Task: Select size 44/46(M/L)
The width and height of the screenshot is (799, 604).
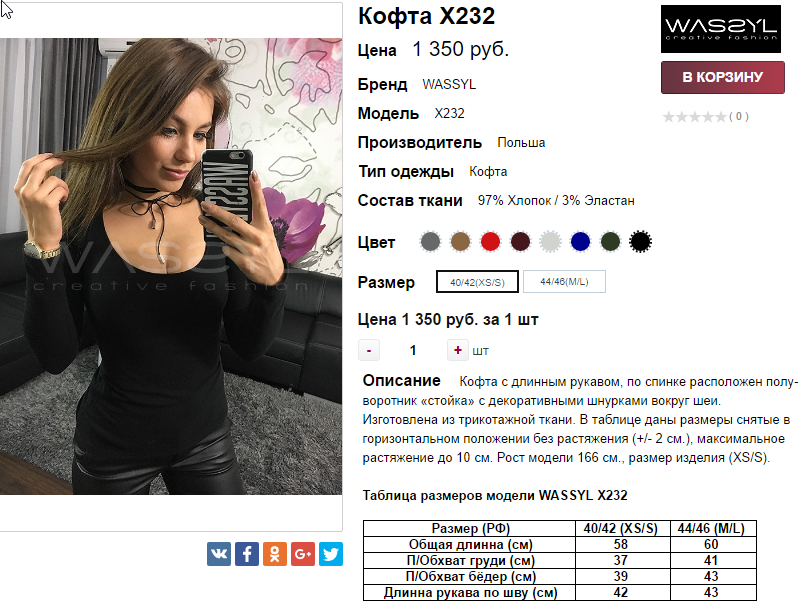Action: 564,281
